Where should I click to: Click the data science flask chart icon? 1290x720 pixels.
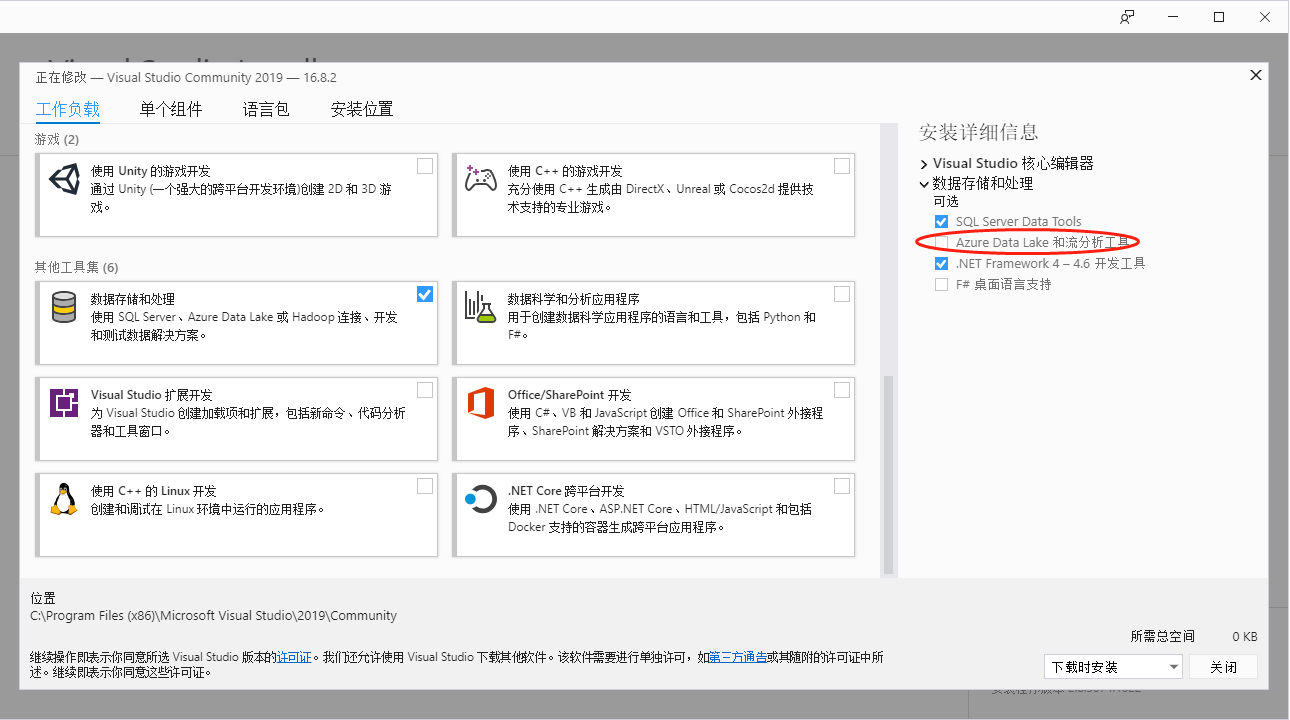[x=481, y=307]
